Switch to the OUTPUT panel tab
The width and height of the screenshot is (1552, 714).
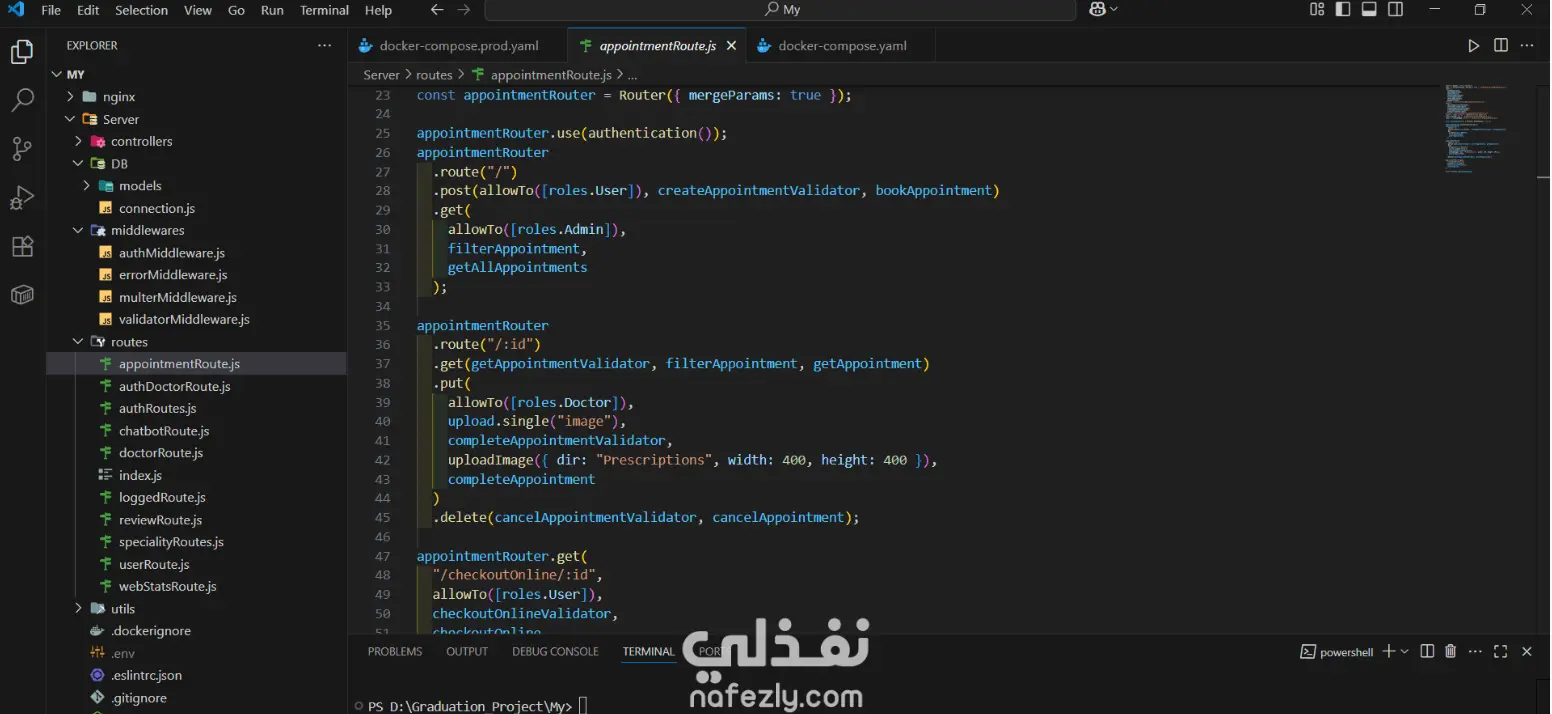[467, 652]
